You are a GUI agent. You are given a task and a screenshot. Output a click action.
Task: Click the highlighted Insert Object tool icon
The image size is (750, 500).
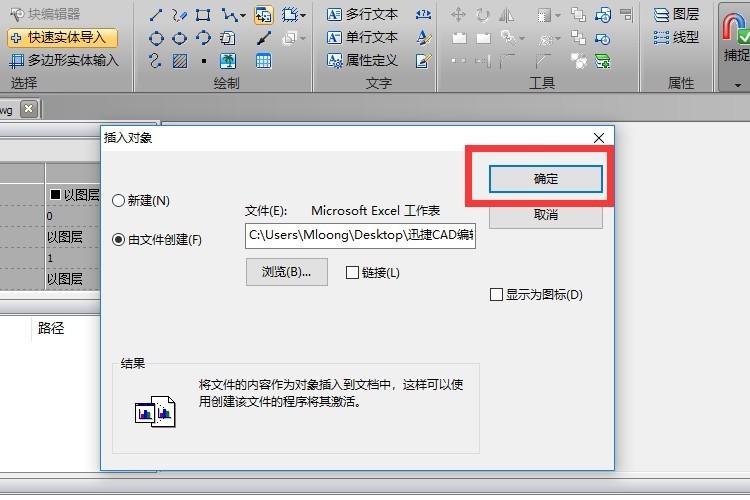(x=264, y=15)
